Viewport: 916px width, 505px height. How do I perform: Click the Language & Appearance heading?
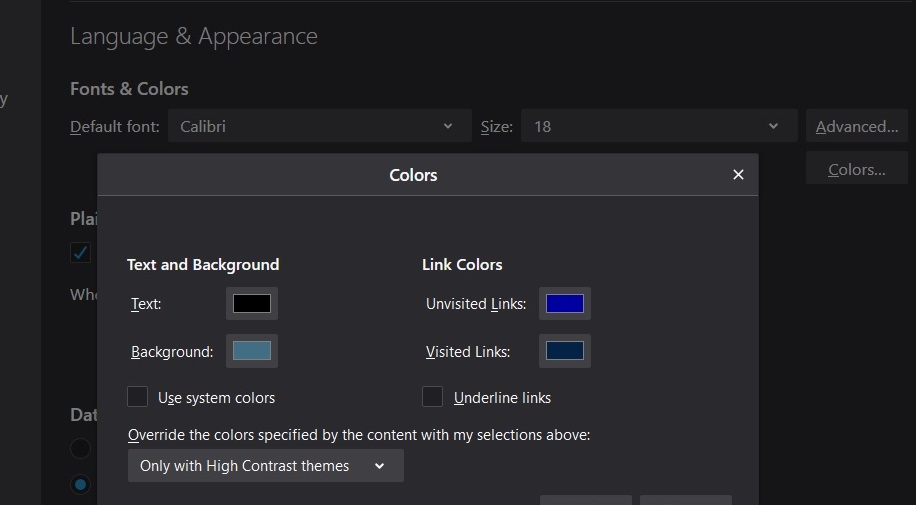[x=194, y=37]
